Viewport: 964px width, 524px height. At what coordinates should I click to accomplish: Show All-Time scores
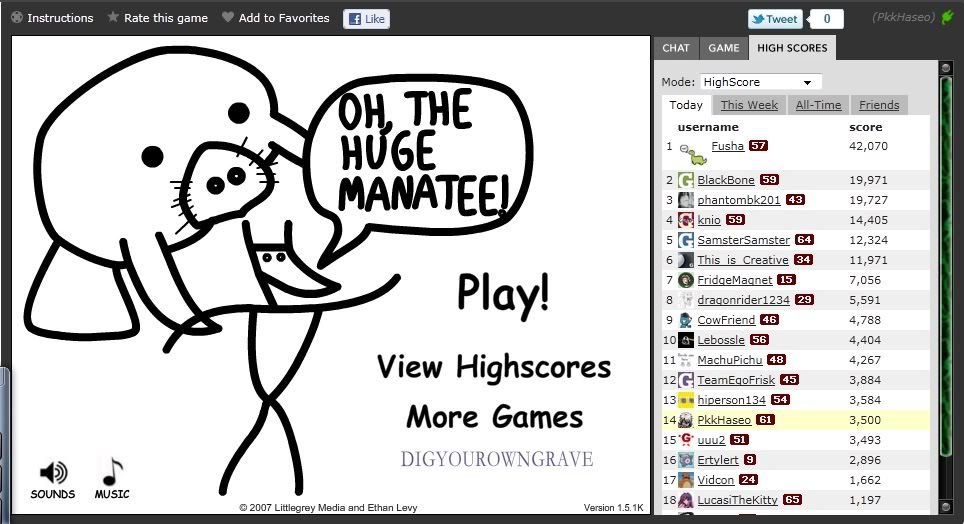[818, 105]
